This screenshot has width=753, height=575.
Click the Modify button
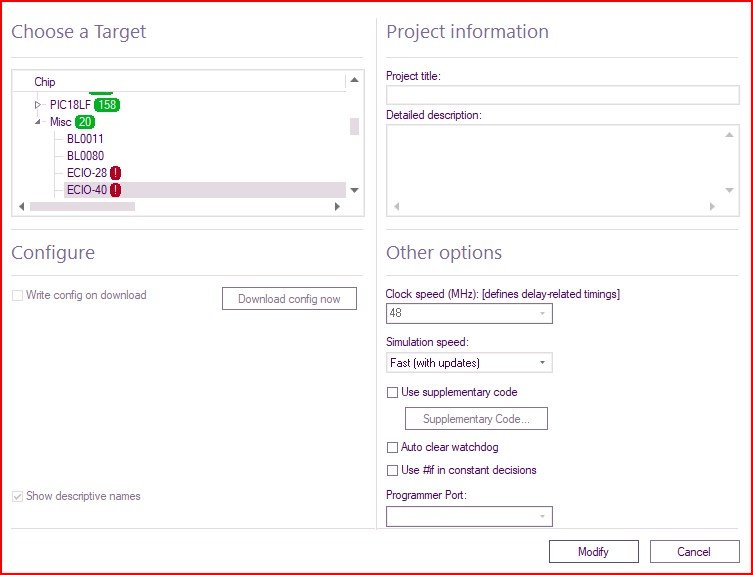click(594, 551)
